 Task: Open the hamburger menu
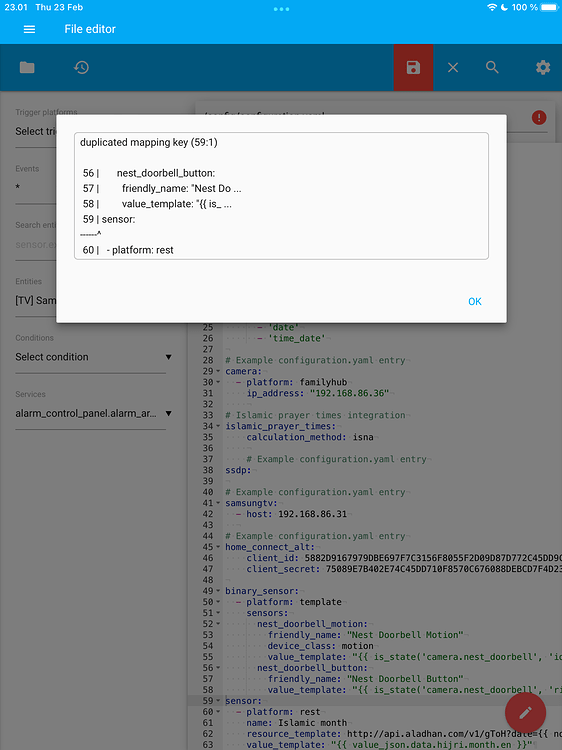pos(29,29)
